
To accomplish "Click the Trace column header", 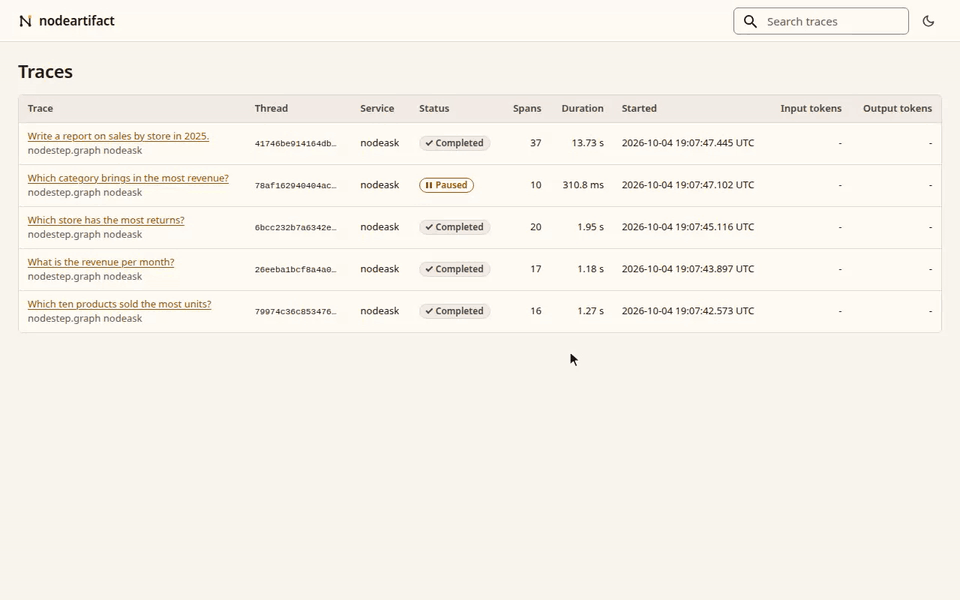I will click(x=40, y=108).
